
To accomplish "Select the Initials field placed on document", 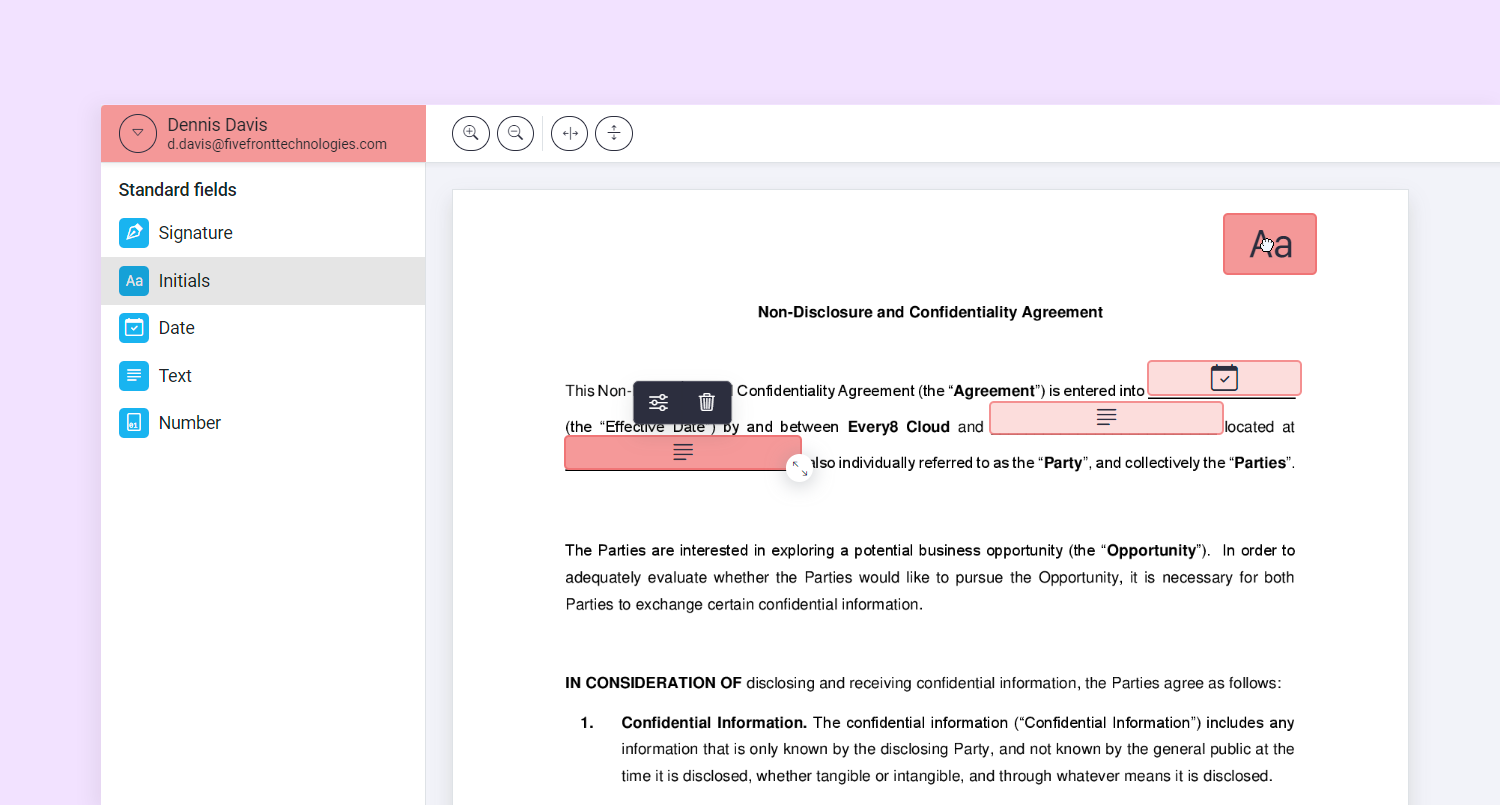I will click(1269, 244).
